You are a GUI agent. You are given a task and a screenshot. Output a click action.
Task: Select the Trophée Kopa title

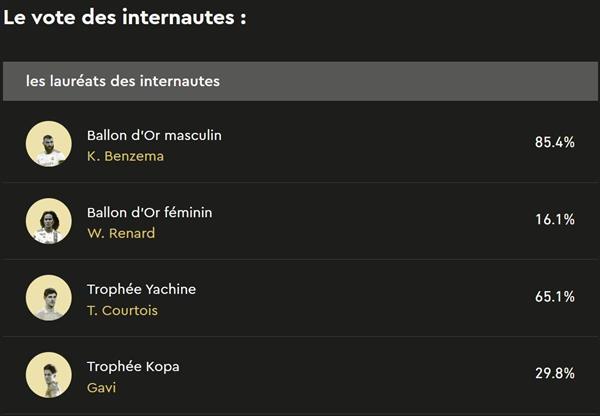point(133,366)
